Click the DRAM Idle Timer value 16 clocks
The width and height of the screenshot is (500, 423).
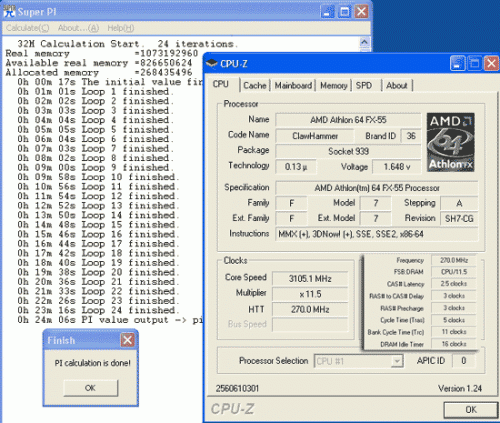(454, 344)
